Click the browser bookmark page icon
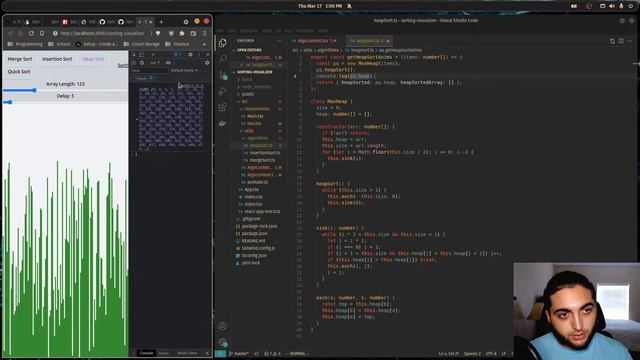Screen dimensions: 640x360 (42, 33)
